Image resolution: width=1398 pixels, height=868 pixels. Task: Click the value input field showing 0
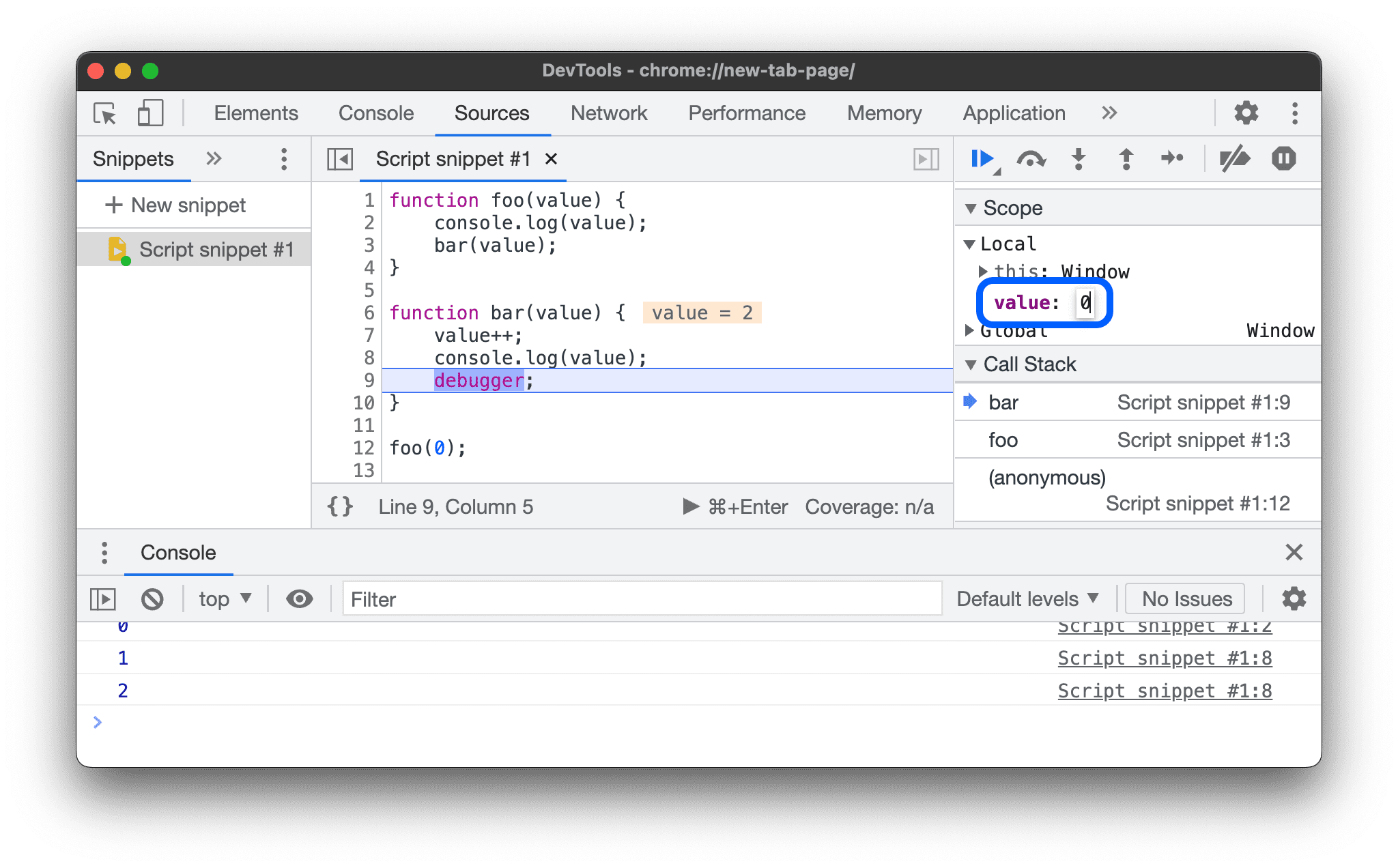click(x=1084, y=301)
